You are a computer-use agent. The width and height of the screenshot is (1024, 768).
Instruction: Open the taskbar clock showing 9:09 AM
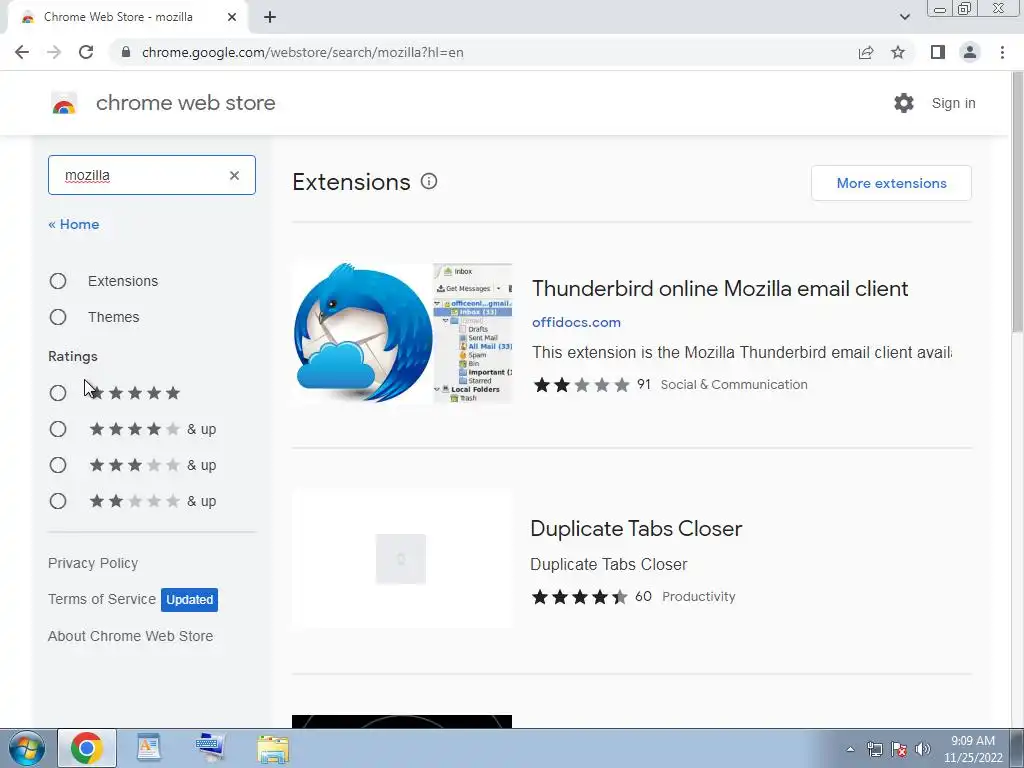[973, 749]
